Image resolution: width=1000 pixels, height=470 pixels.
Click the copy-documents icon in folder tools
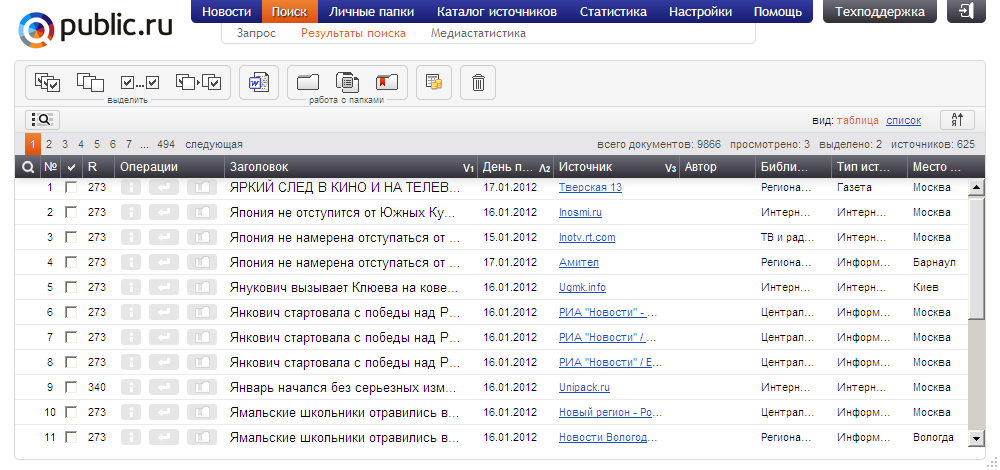tap(347, 82)
